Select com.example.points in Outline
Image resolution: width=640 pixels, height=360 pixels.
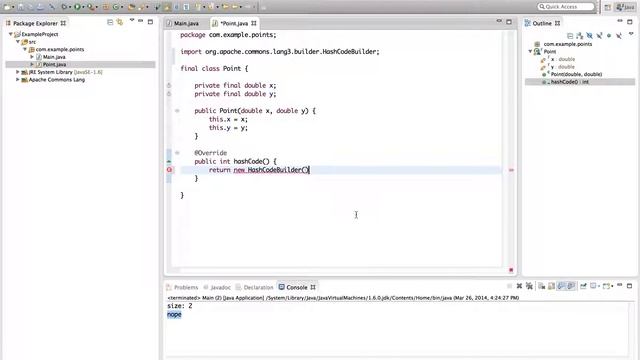(x=567, y=44)
